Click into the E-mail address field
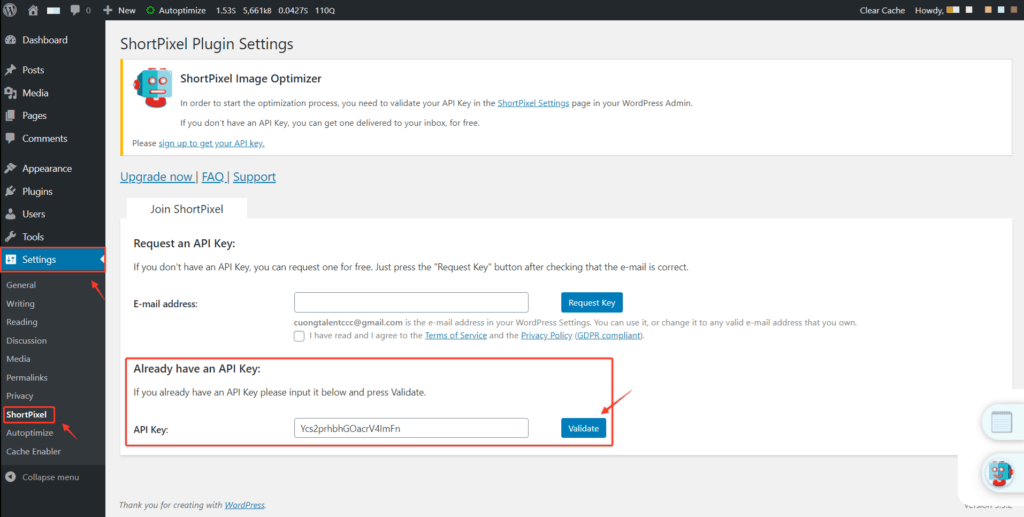 (411, 303)
